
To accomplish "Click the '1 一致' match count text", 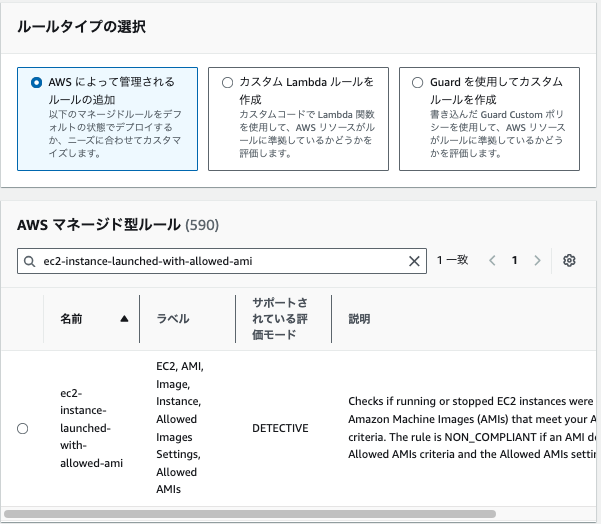I will tap(453, 260).
